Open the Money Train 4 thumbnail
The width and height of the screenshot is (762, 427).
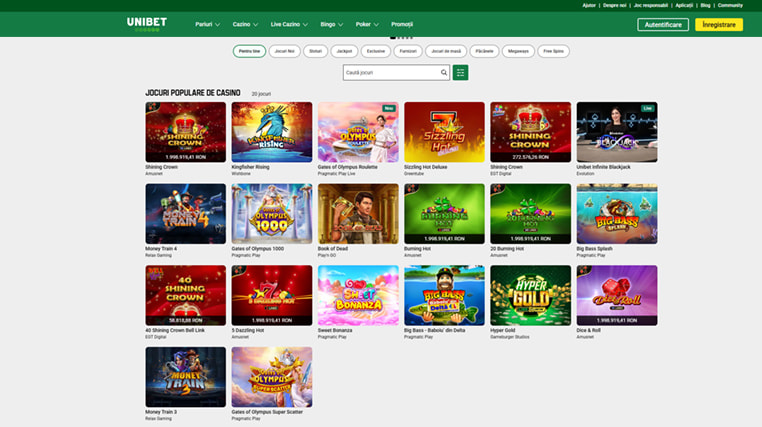[x=186, y=214]
